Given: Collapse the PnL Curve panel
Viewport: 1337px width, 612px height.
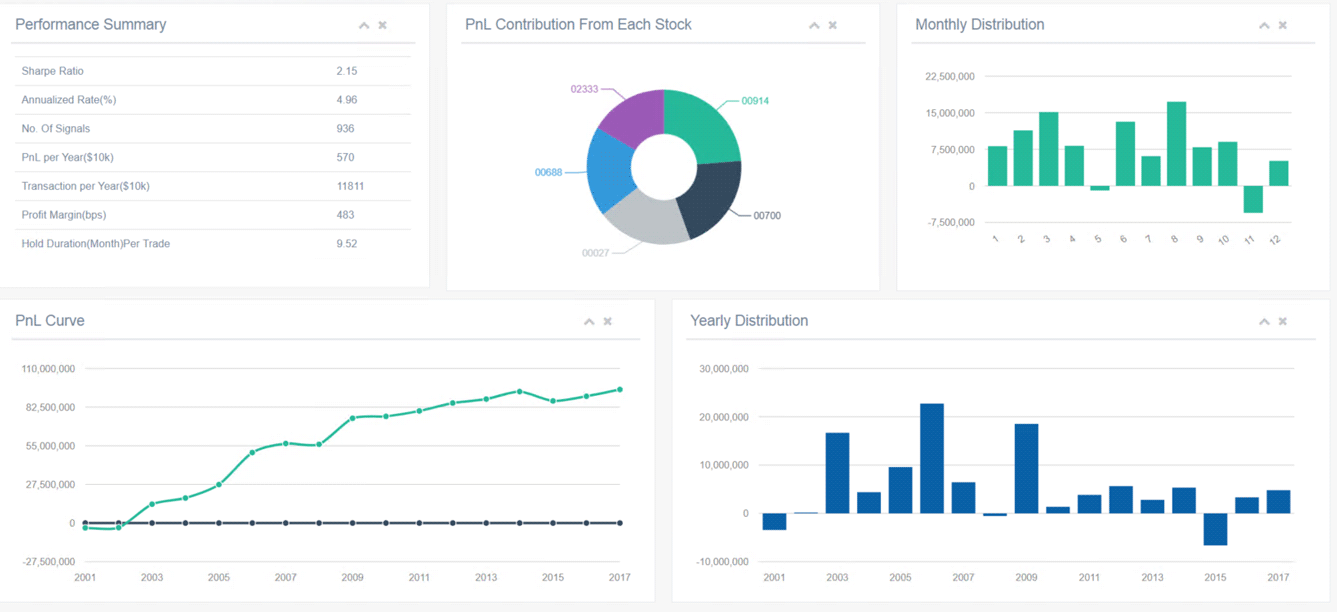Looking at the screenshot, I should coord(589,321).
